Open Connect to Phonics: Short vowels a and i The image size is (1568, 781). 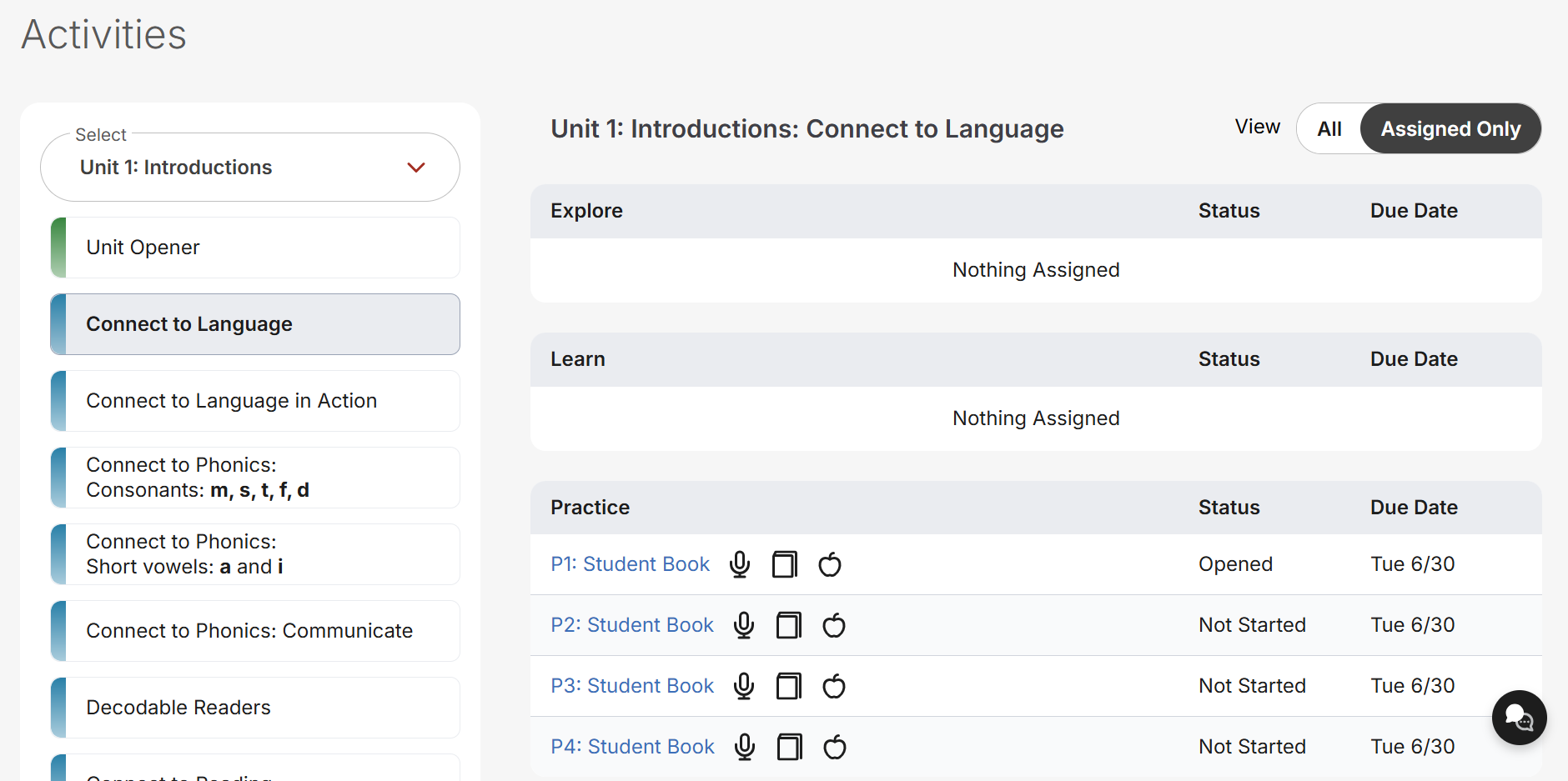255,554
